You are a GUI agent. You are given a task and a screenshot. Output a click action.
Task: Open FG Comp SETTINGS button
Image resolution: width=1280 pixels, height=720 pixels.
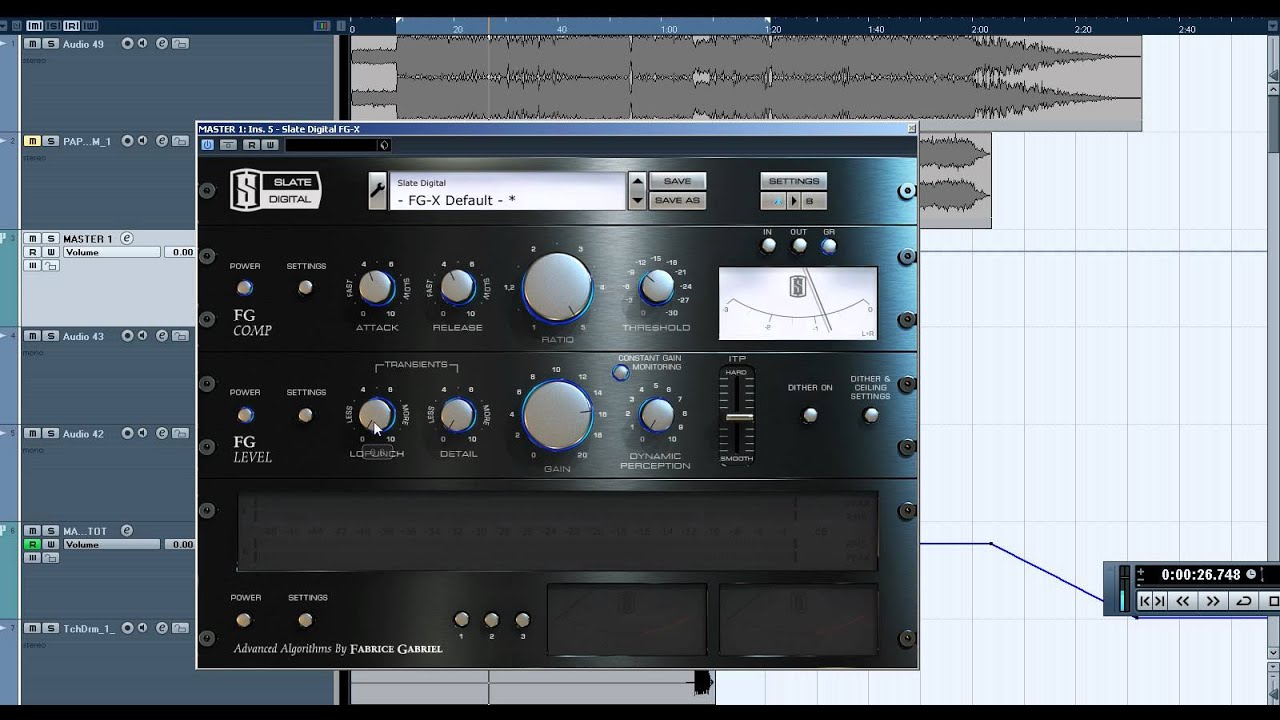click(305, 288)
